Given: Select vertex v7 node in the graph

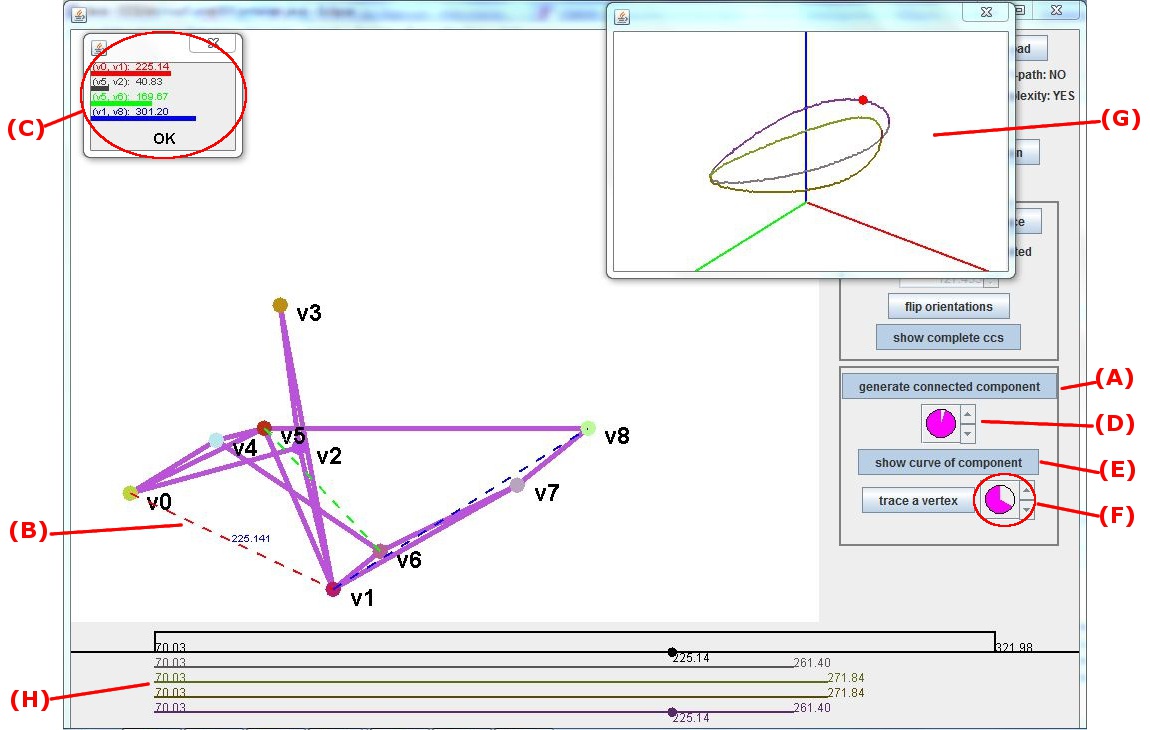Looking at the screenshot, I should coord(517,485).
